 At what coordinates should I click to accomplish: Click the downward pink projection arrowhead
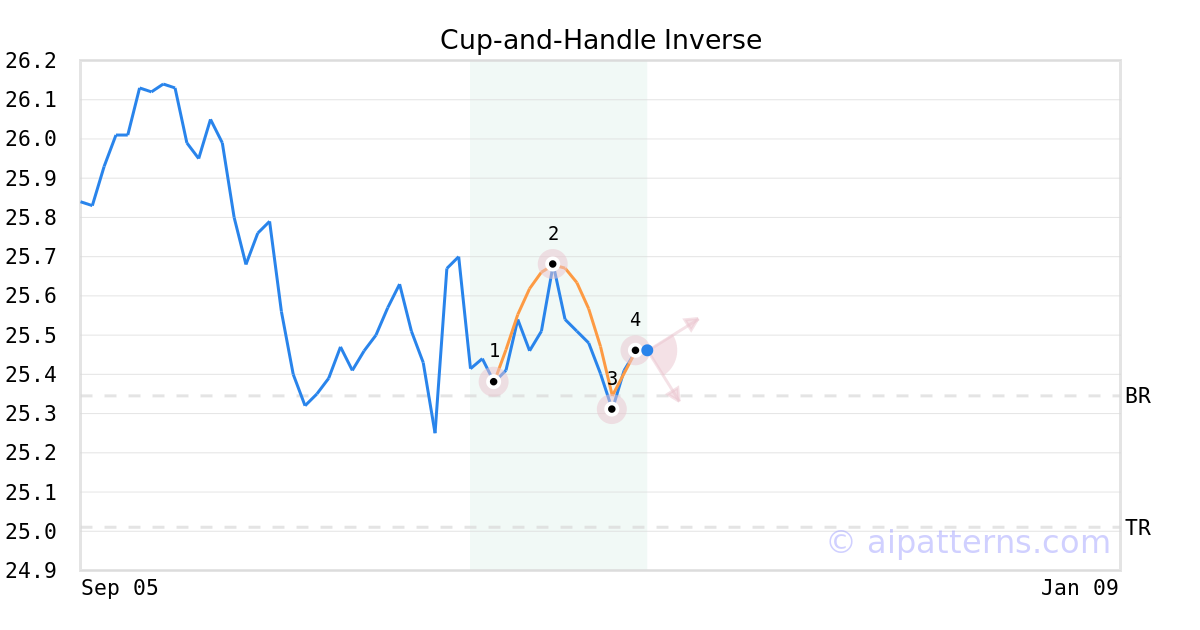click(675, 396)
